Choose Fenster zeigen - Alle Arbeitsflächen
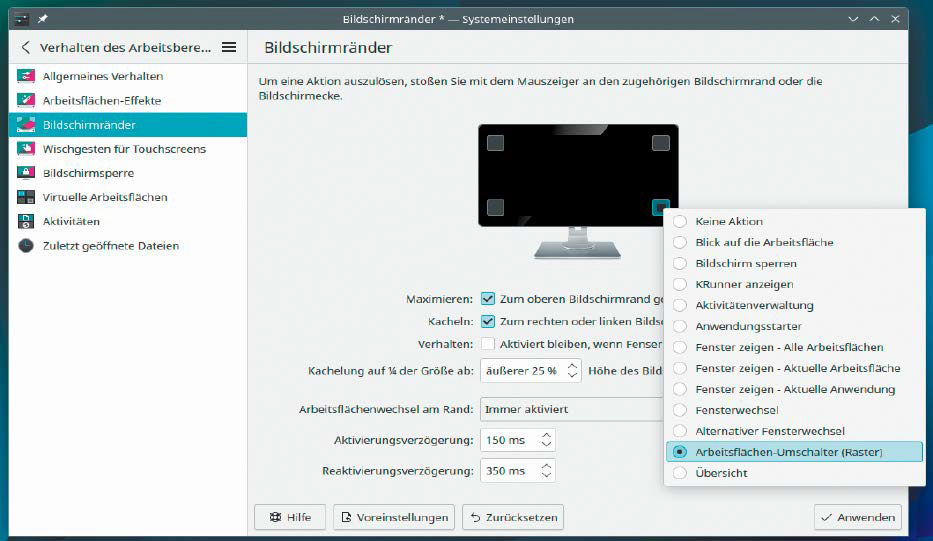This screenshot has width=933, height=541. (x=794, y=347)
